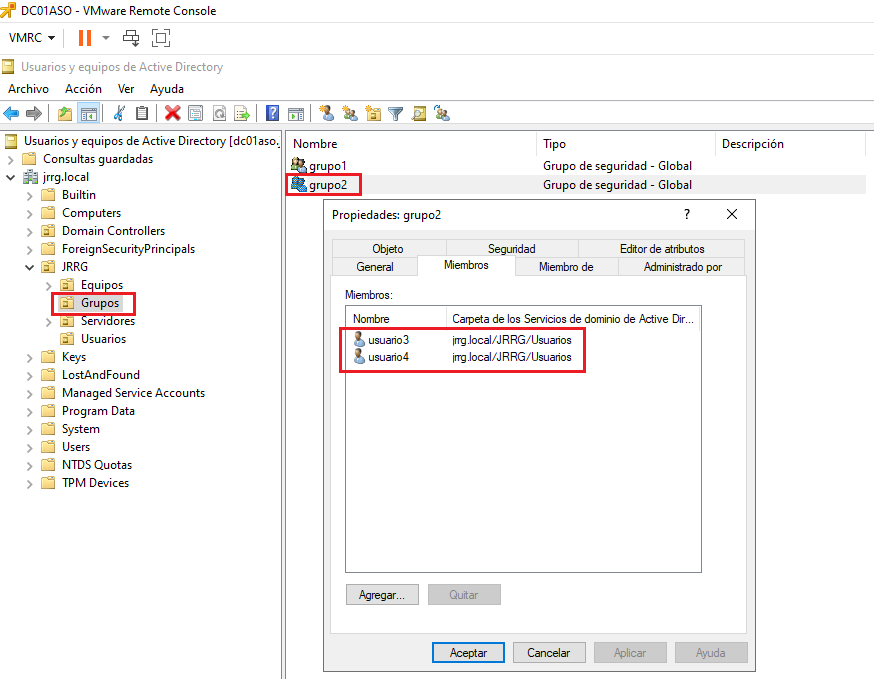874x679 pixels.
Task: Open the VMRC dropdown menu
Action: point(32,38)
